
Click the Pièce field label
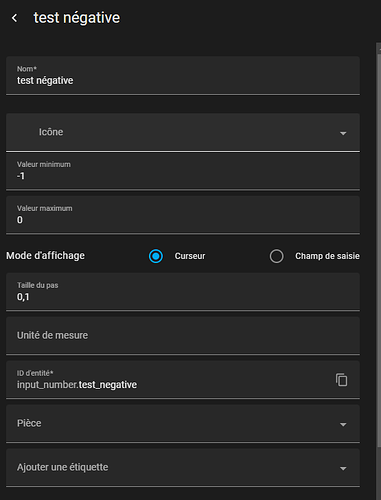29,423
